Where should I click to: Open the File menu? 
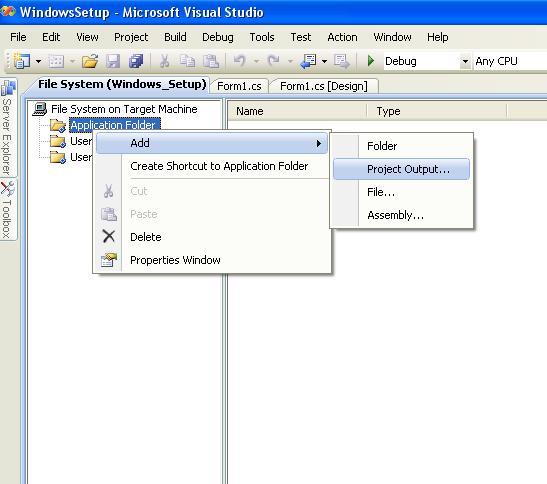18,37
